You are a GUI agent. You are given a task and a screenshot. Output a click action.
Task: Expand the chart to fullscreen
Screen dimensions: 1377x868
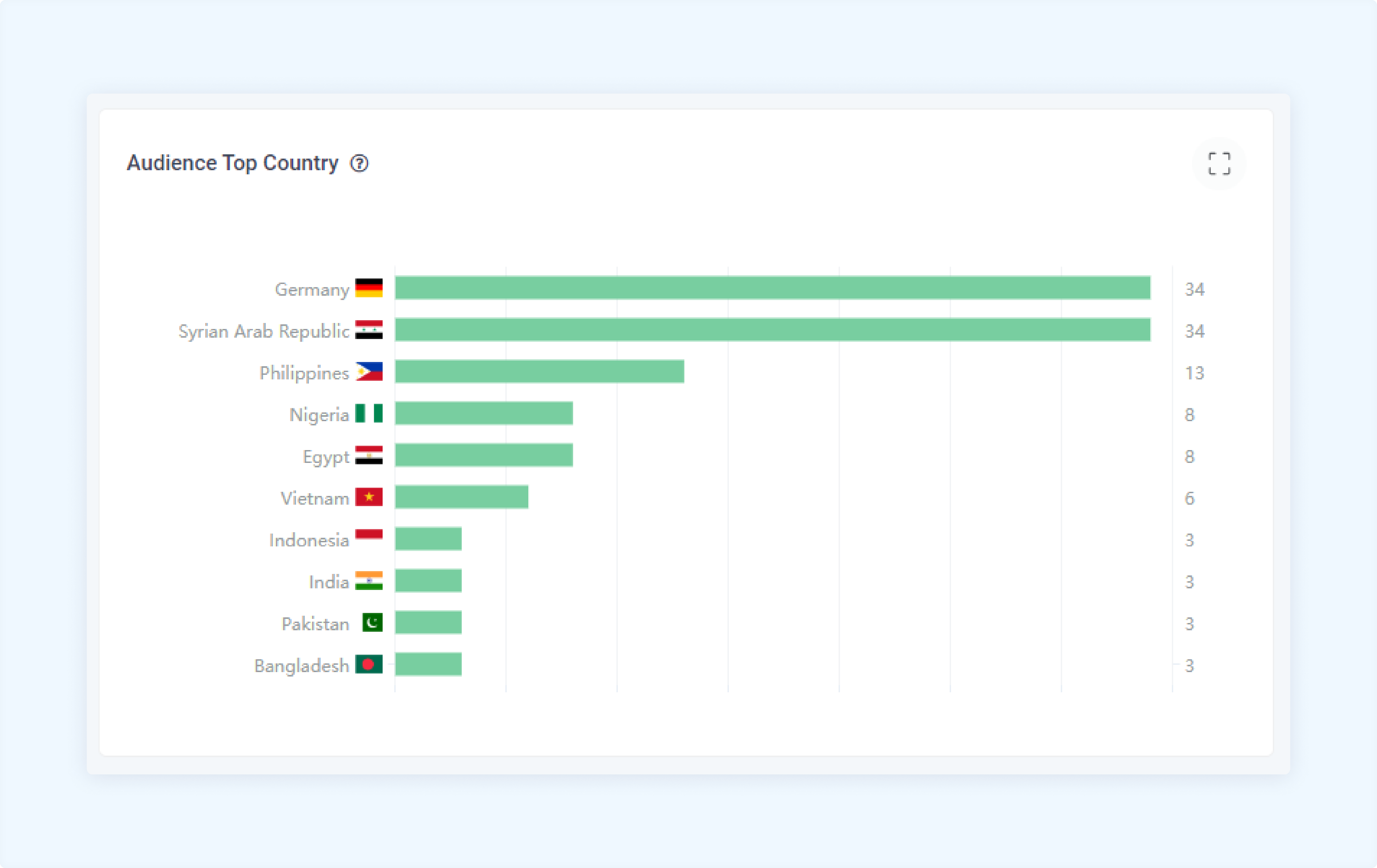[x=1219, y=163]
